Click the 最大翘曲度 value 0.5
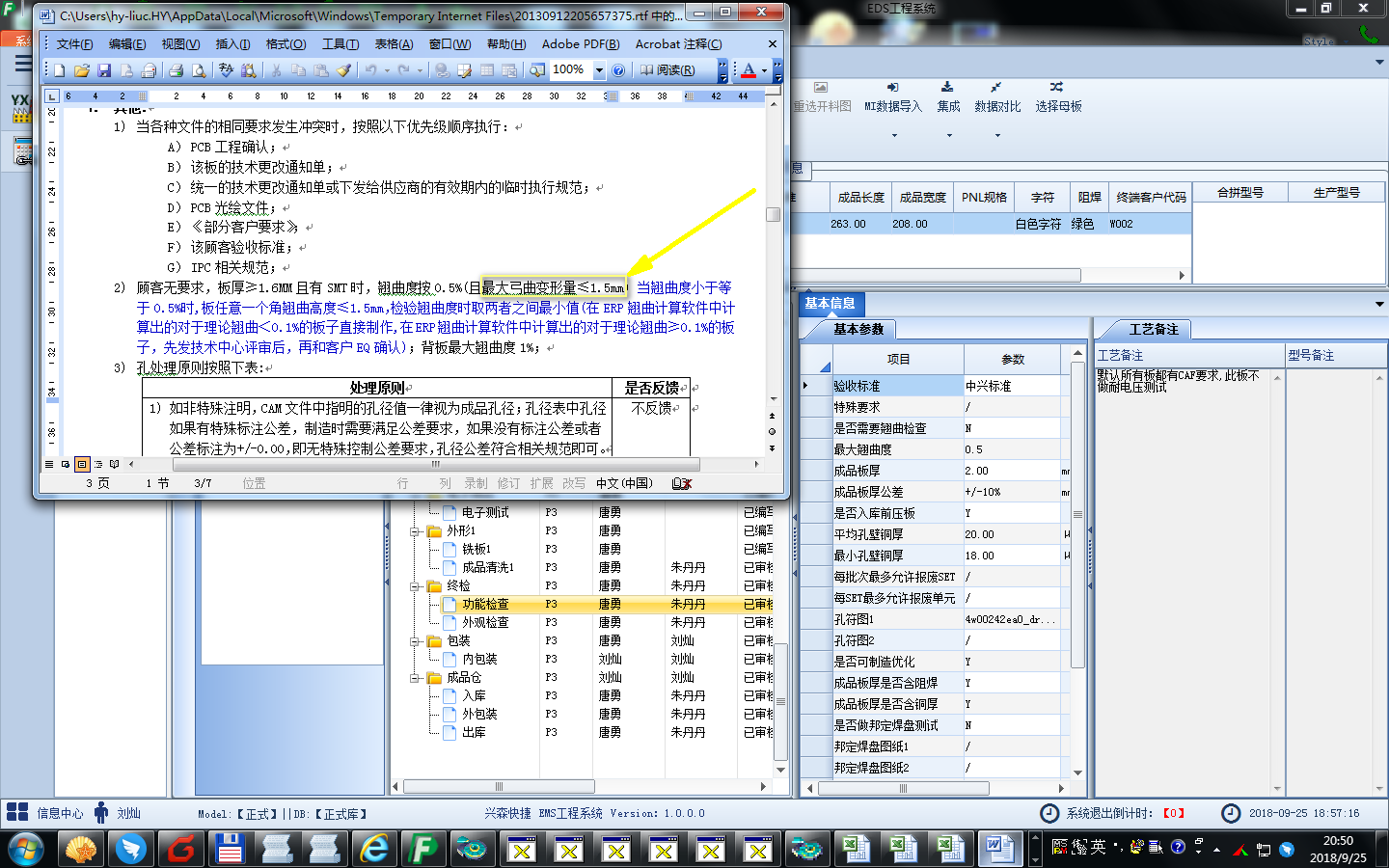Image resolution: width=1389 pixels, height=868 pixels. pyautogui.click(x=1012, y=449)
